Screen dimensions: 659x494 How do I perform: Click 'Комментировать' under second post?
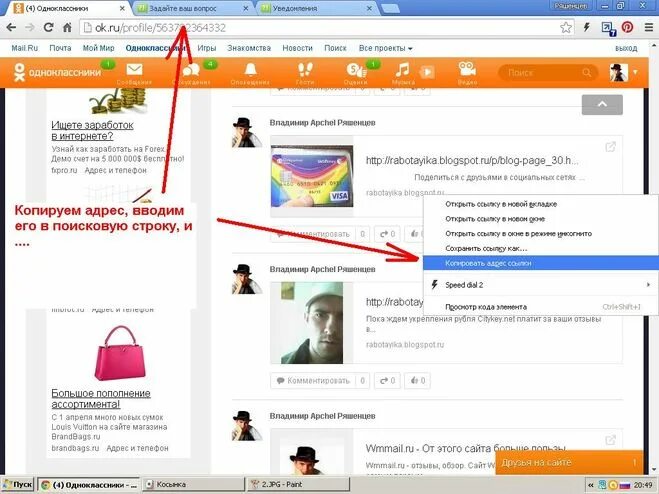[314, 381]
